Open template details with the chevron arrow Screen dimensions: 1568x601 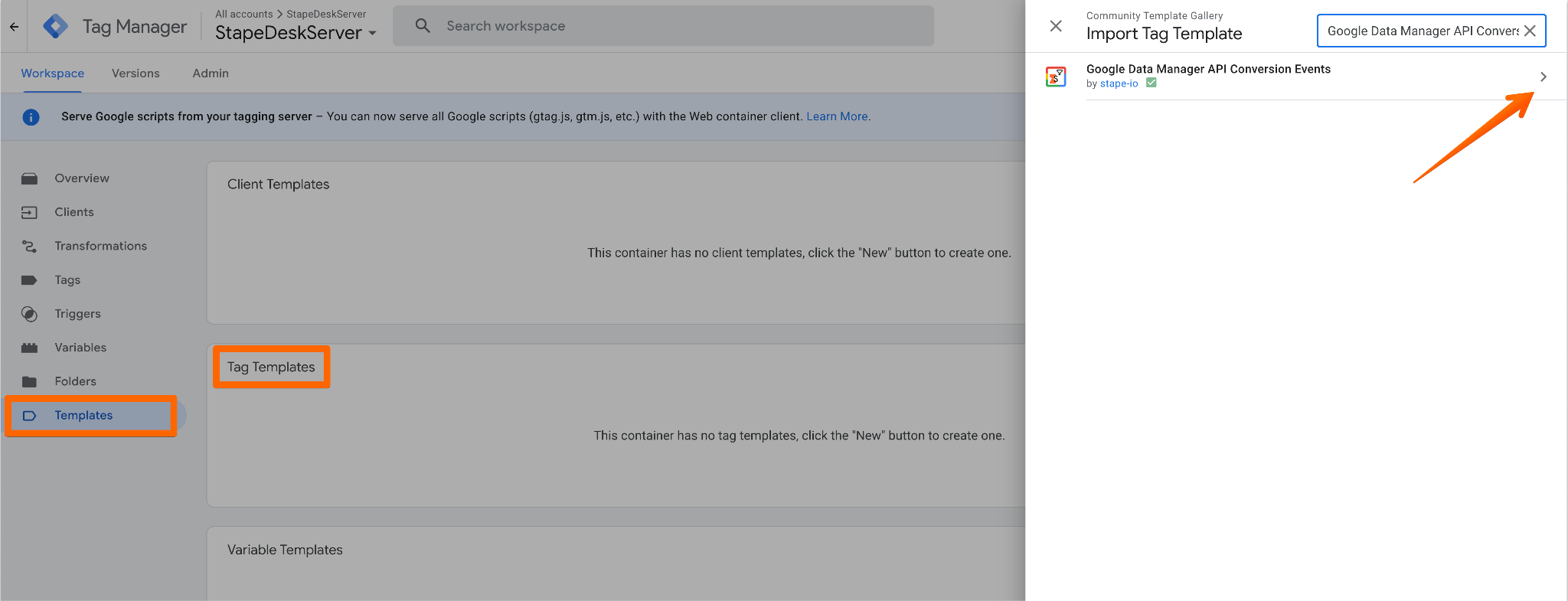tap(1543, 77)
